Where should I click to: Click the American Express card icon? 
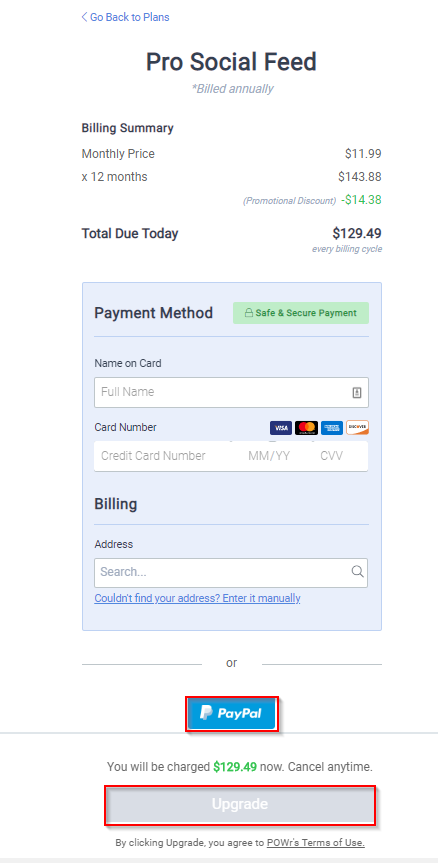(332, 428)
